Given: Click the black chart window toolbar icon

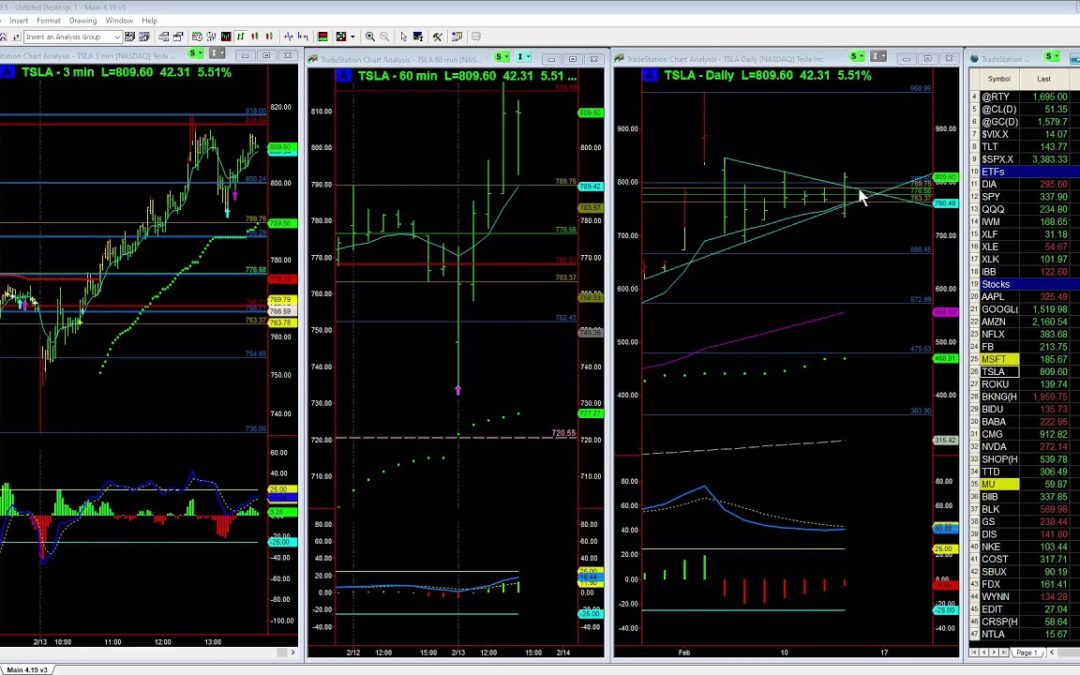Looking at the screenshot, I should click(x=226, y=37).
